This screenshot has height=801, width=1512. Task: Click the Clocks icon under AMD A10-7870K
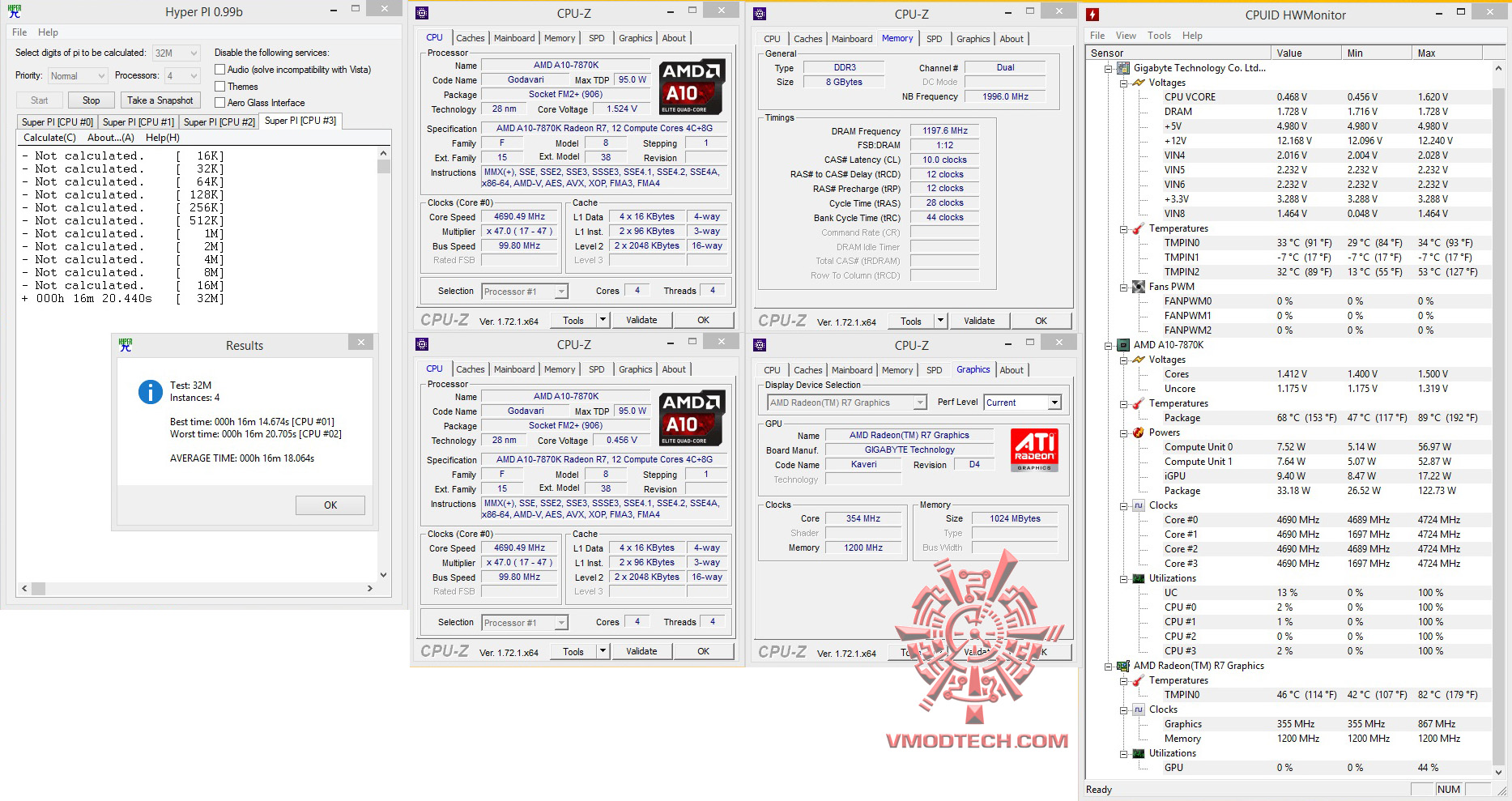1138,505
